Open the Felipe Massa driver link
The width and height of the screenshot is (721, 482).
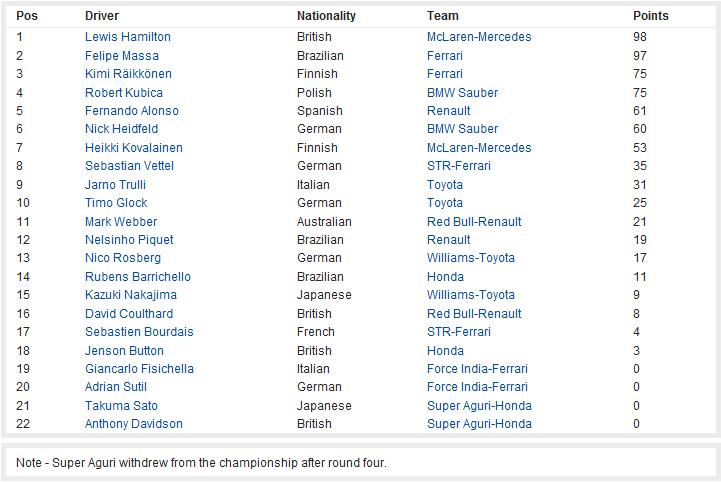click(x=122, y=56)
